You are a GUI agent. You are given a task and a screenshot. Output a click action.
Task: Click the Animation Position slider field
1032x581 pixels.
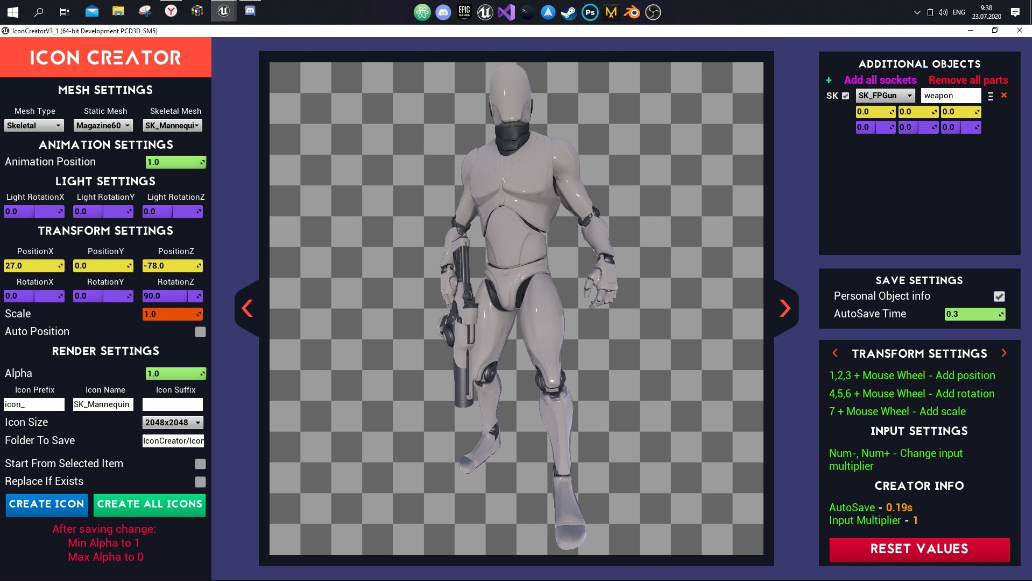176,162
